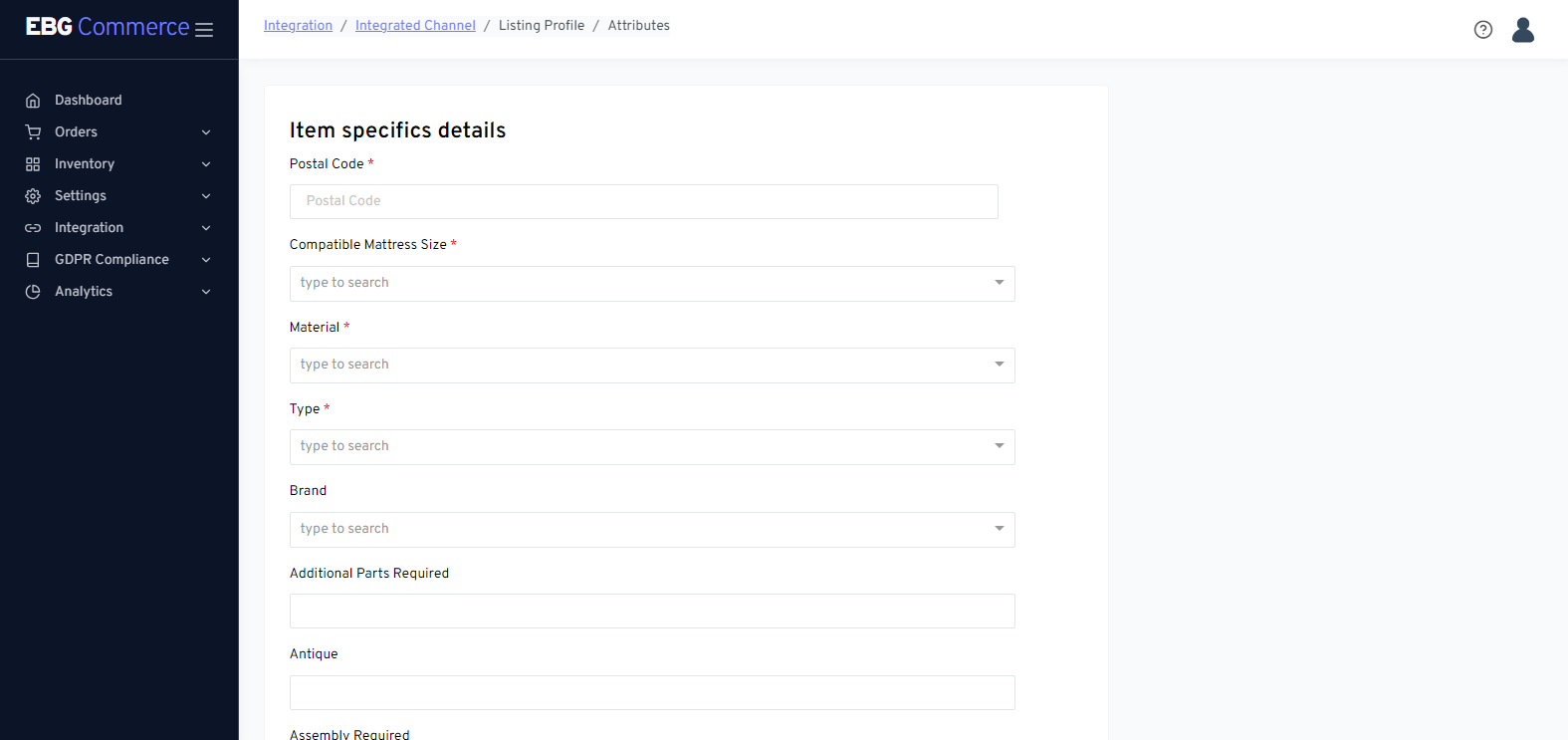The height and width of the screenshot is (740, 1568).
Task: Open the Compatible Mattress Size dropdown
Action: tap(651, 284)
